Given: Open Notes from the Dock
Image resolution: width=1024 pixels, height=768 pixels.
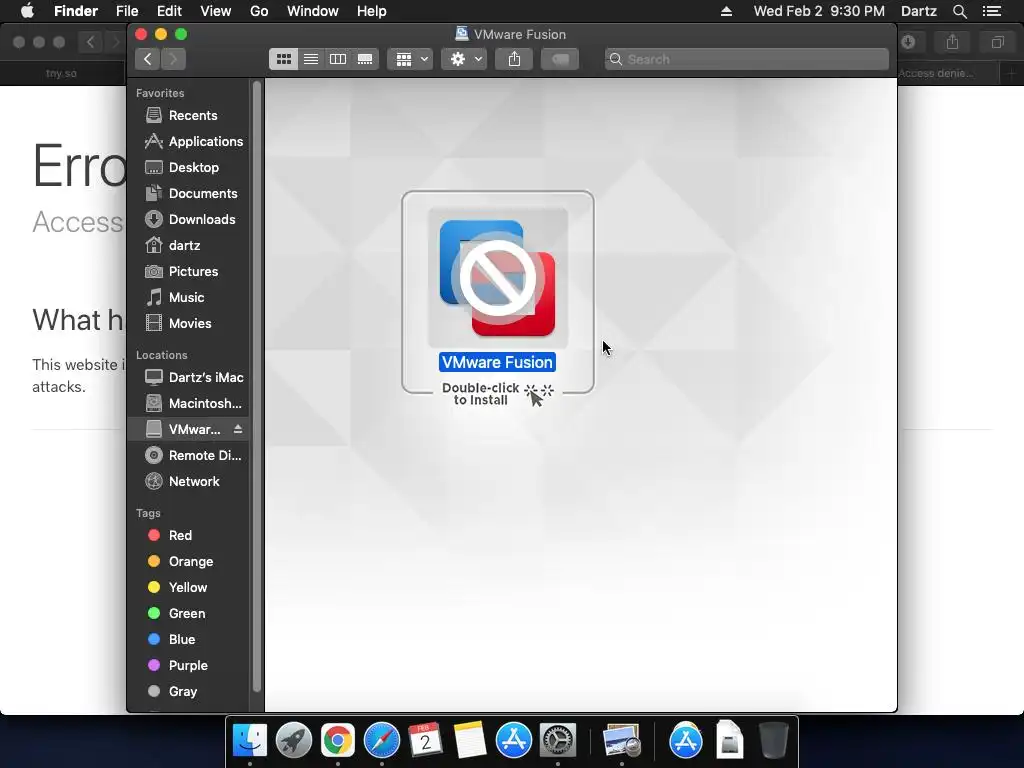Looking at the screenshot, I should click(x=470, y=740).
